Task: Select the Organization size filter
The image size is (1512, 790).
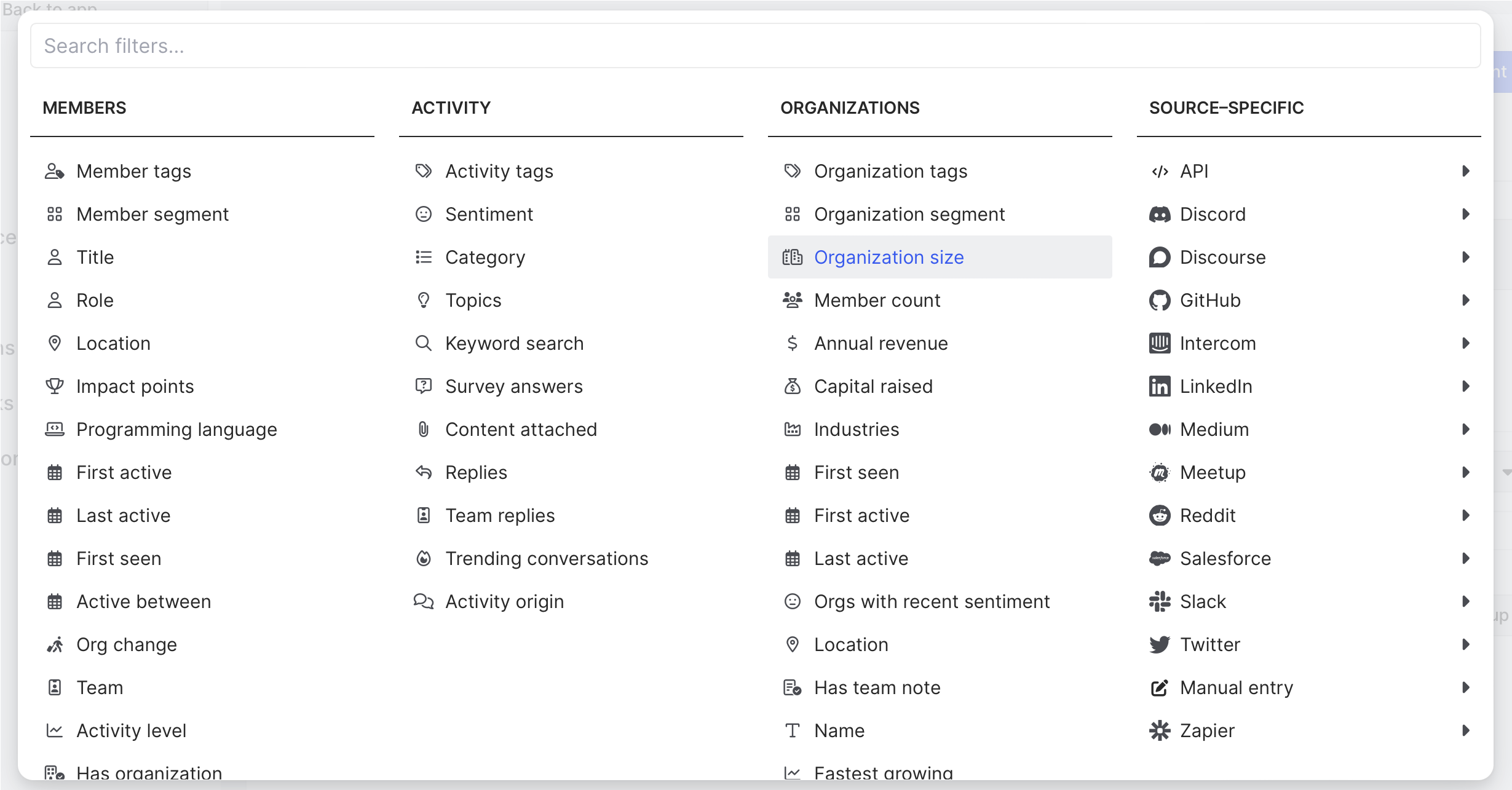Action: 889,258
